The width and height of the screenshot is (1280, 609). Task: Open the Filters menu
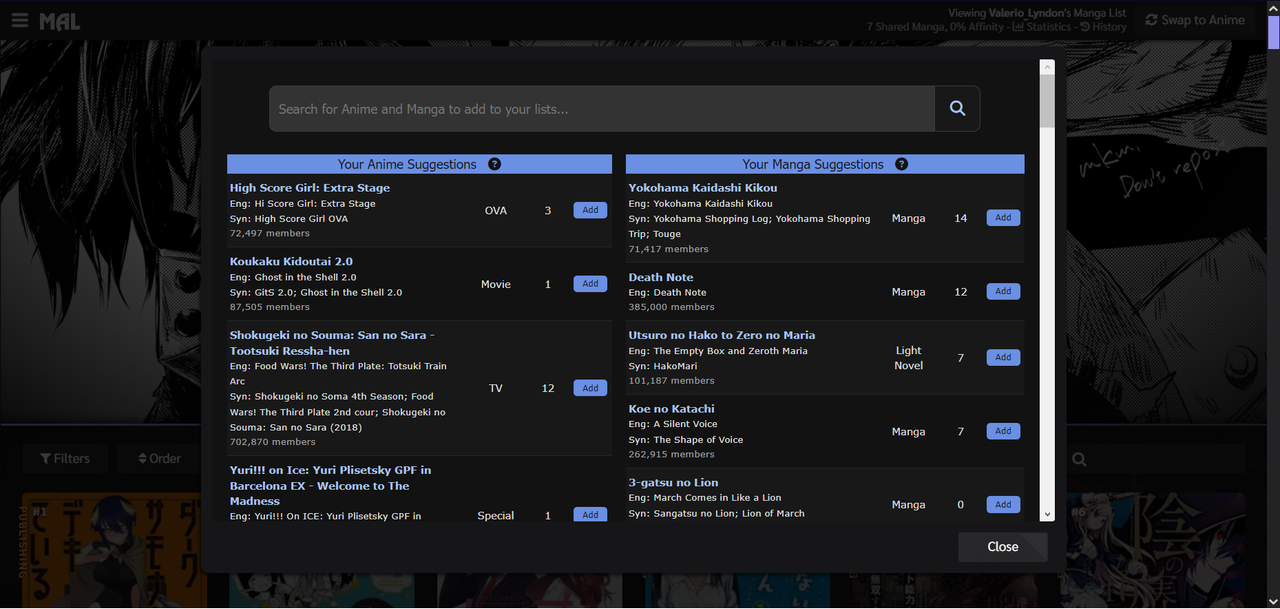tap(65, 459)
